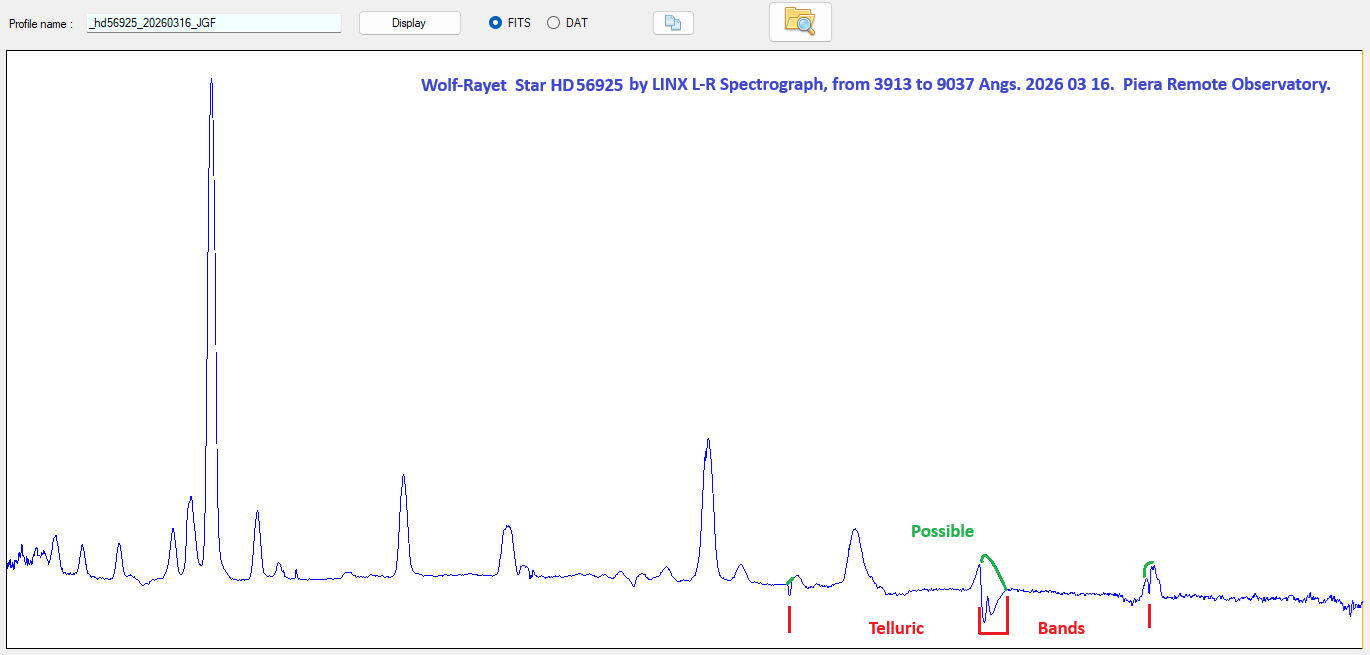Viewport: 1370px width, 655px height.
Task: Select the DAT format radio button
Action: coord(553,23)
